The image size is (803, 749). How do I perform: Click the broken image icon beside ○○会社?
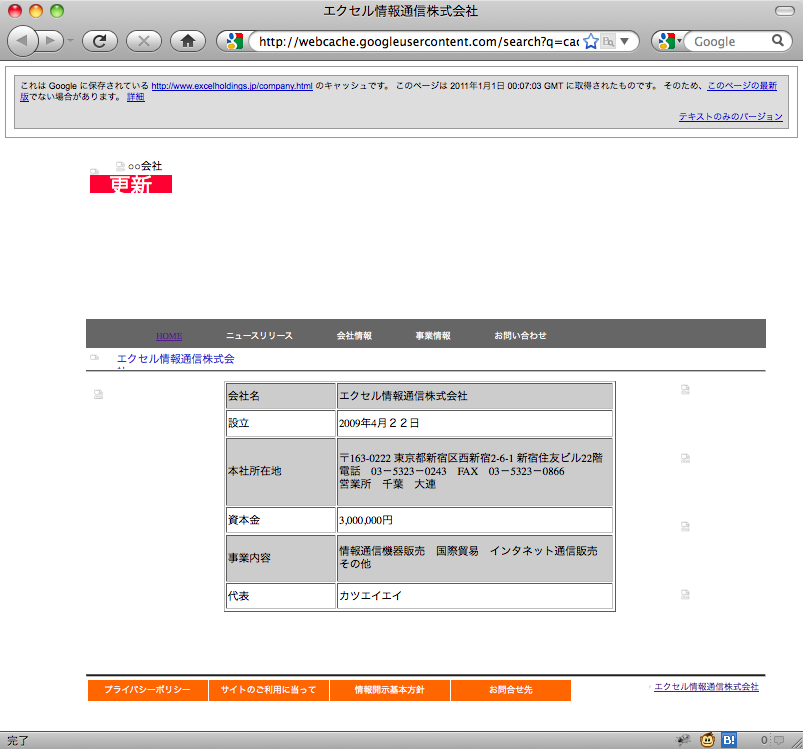tap(120, 166)
